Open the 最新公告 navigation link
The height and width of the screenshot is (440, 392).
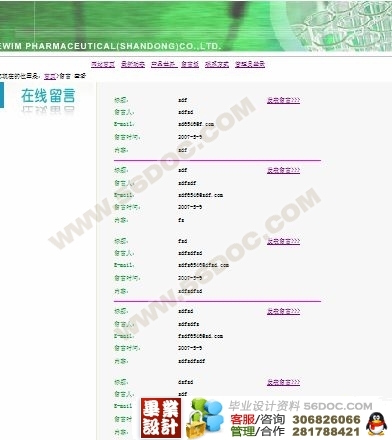pyautogui.click(x=133, y=64)
